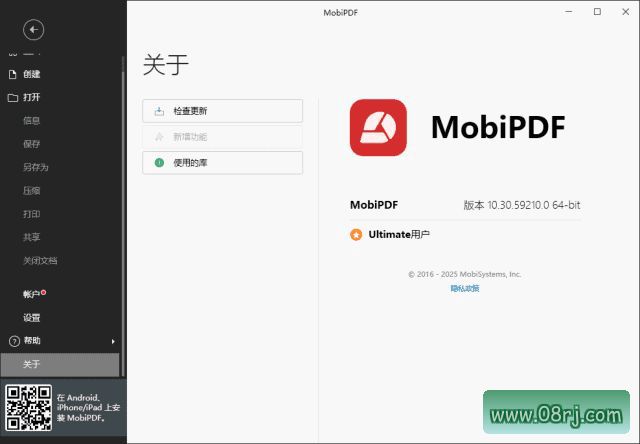Select 另存为 in the sidebar

[36, 167]
